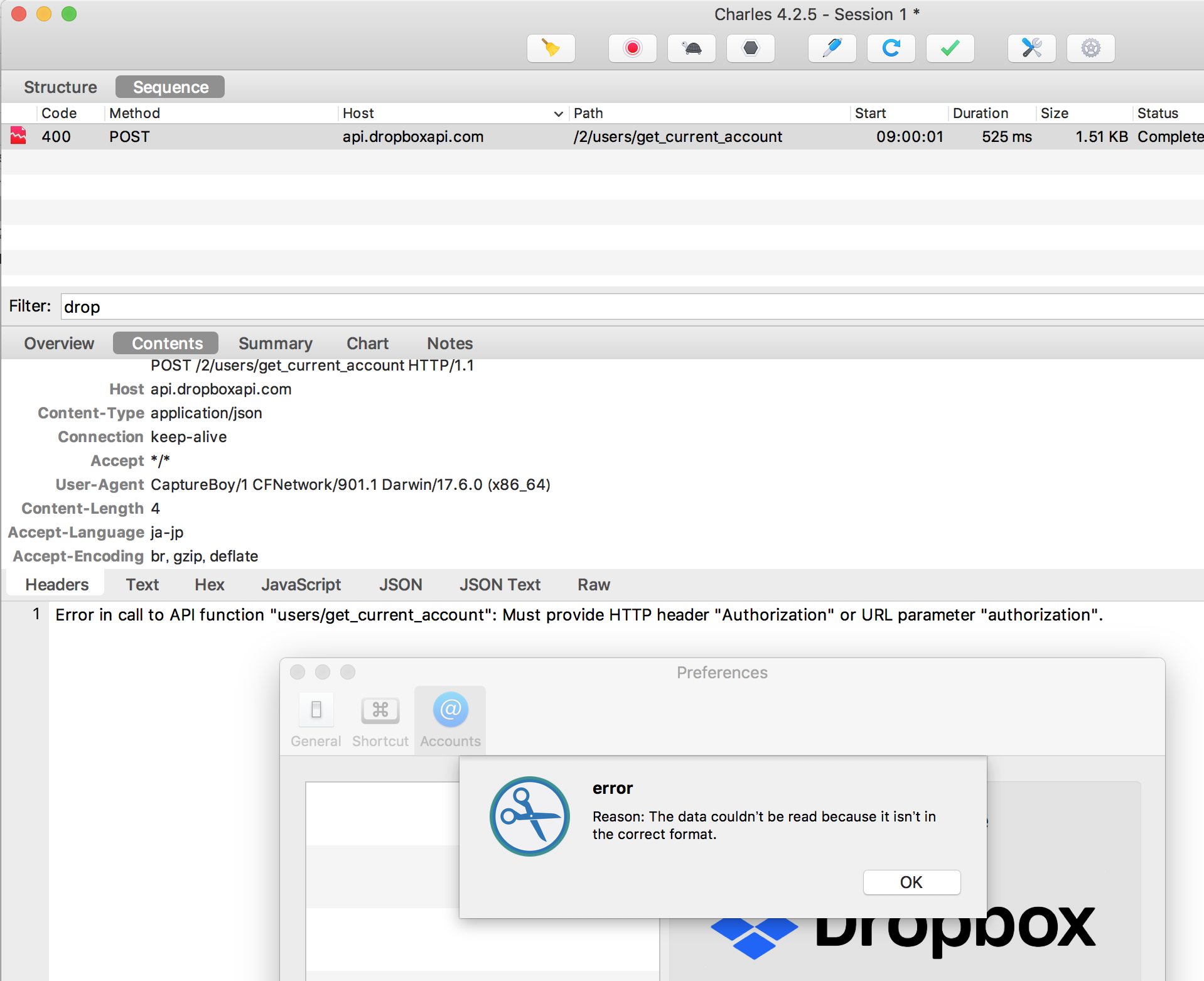Click the Repeat request refresh icon
This screenshot has width=1204, height=981.
(891, 48)
